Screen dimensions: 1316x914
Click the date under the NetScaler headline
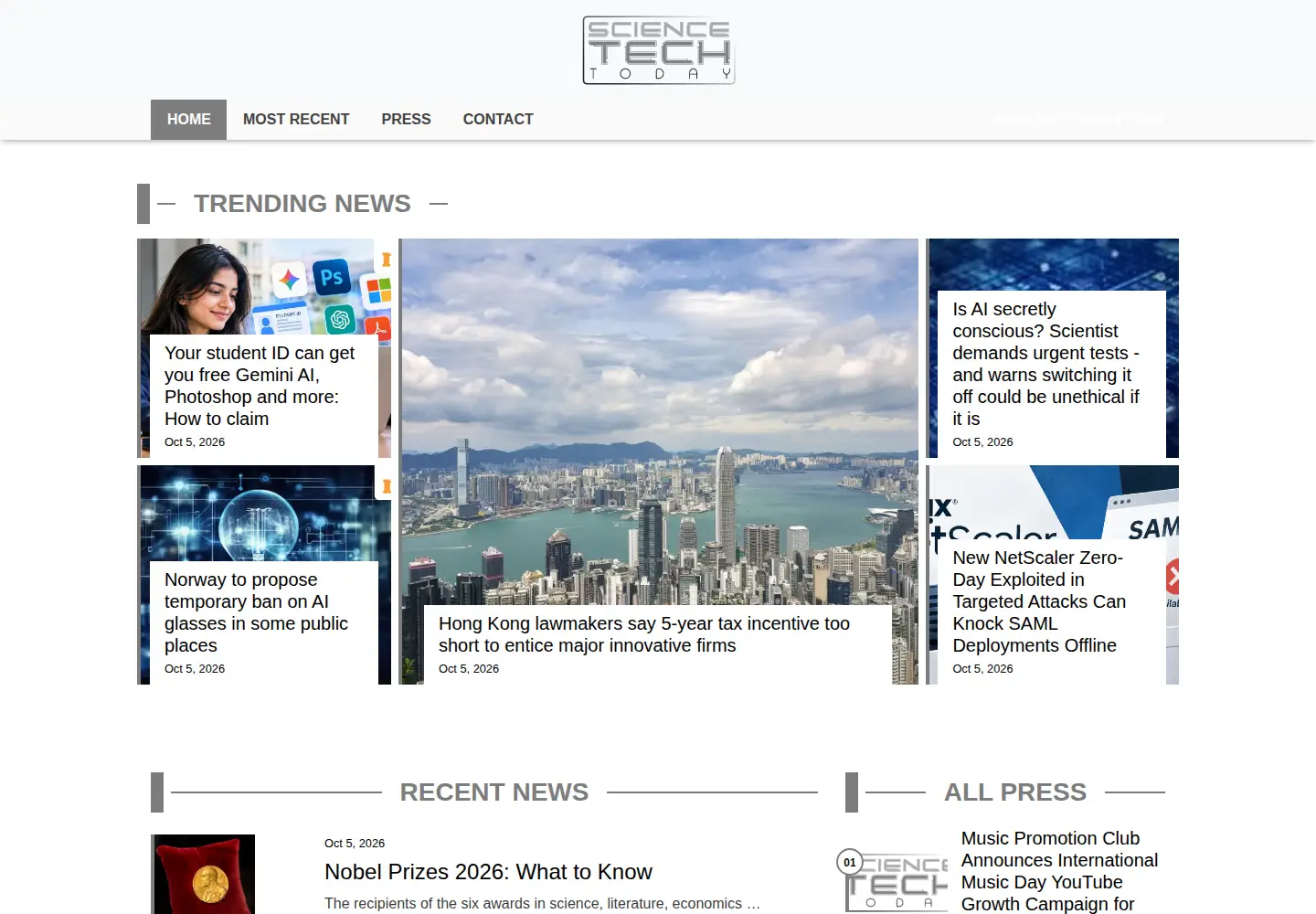click(982, 669)
